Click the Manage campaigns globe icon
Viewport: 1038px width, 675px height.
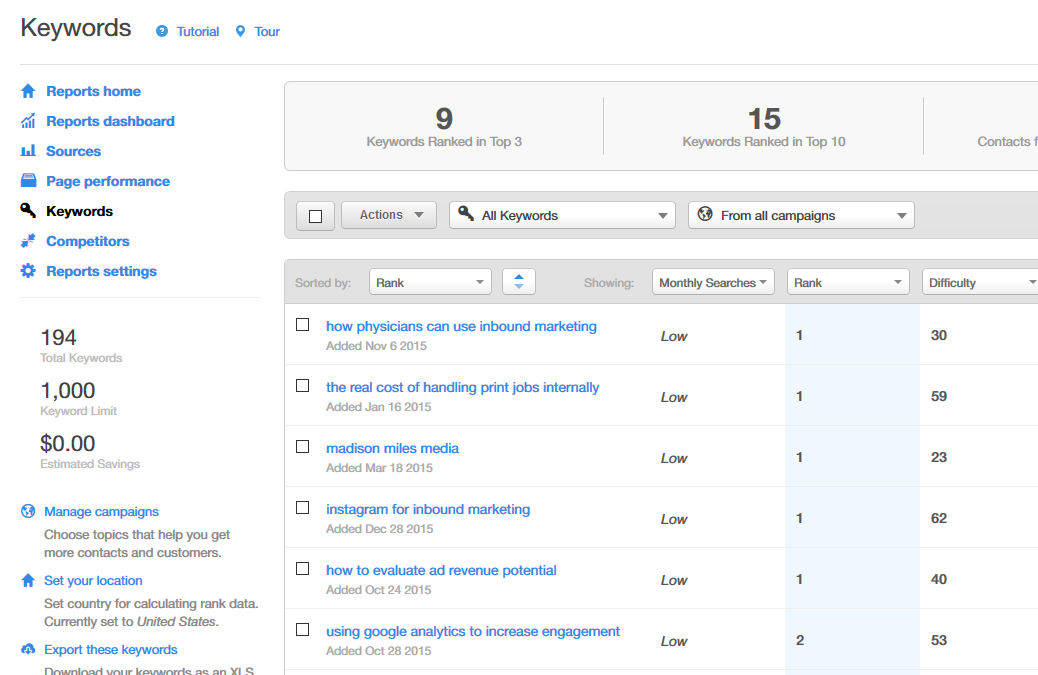coord(28,511)
